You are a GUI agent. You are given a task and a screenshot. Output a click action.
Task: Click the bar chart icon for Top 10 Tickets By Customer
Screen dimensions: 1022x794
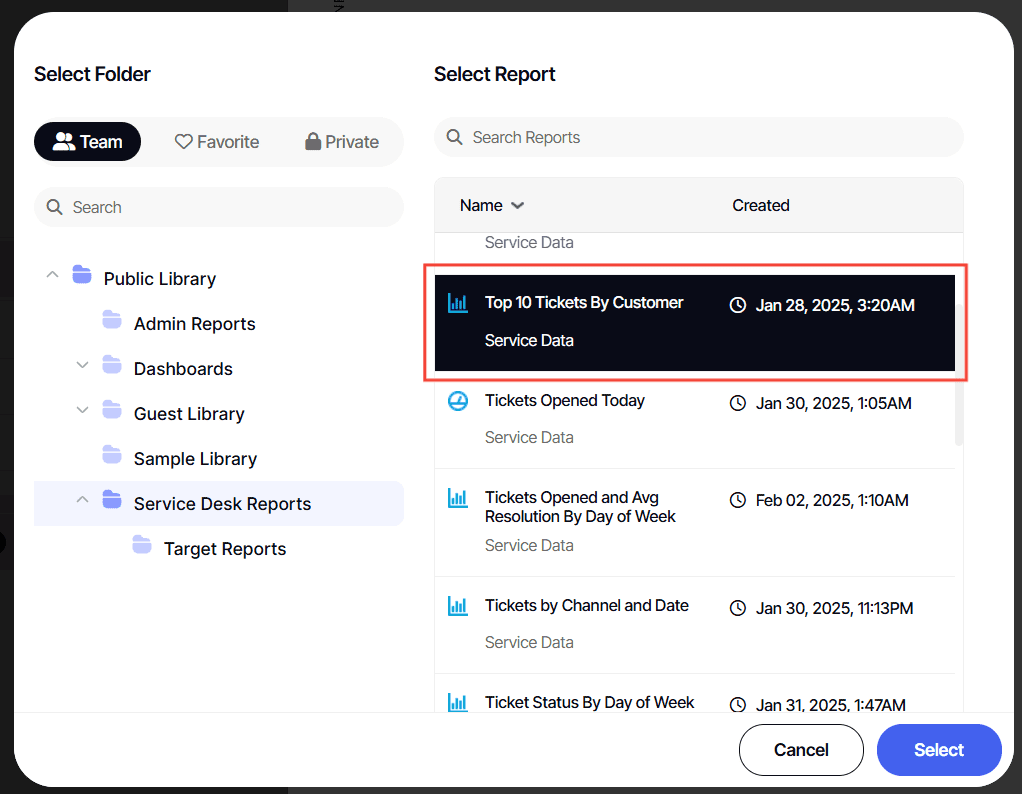coord(457,303)
